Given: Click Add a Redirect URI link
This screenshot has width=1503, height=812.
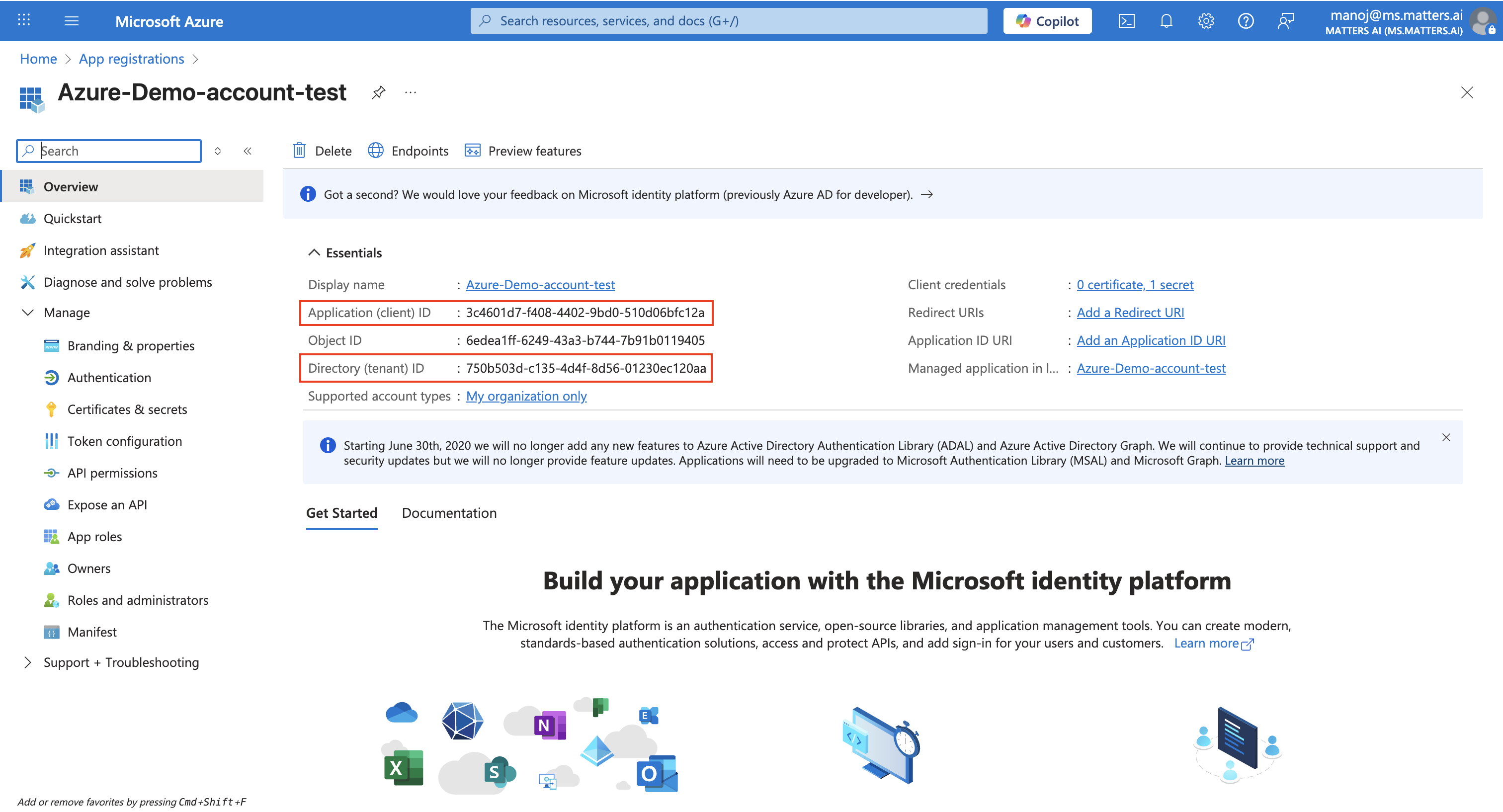Looking at the screenshot, I should point(1130,313).
